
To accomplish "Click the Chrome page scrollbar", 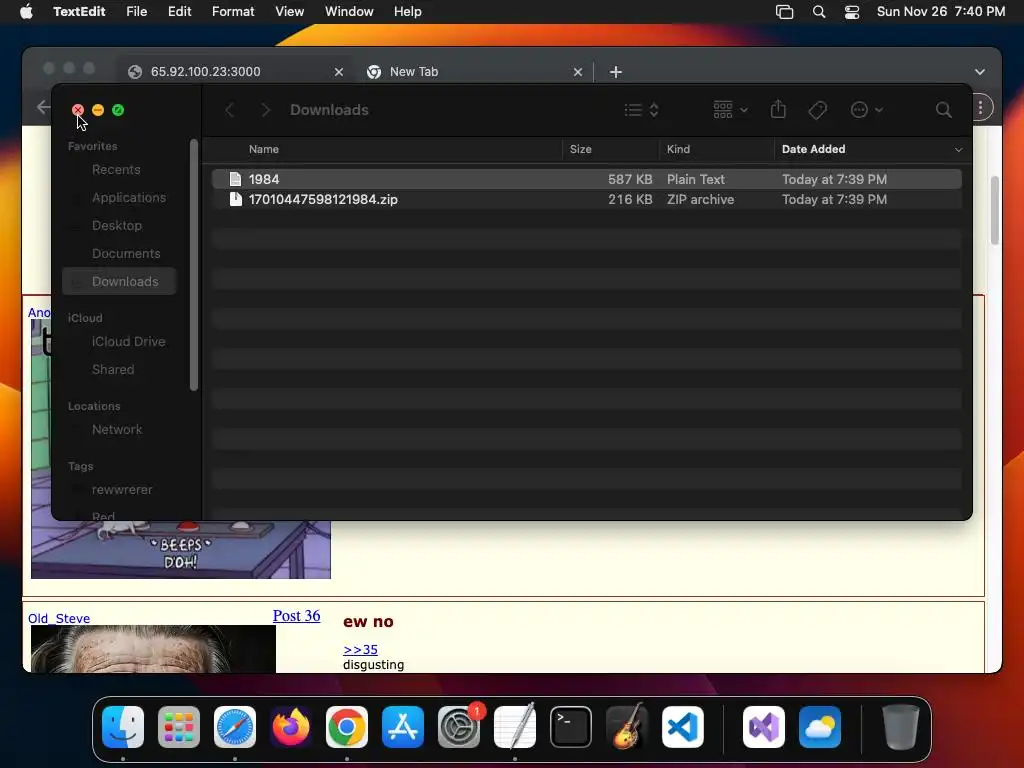I will click(995, 210).
